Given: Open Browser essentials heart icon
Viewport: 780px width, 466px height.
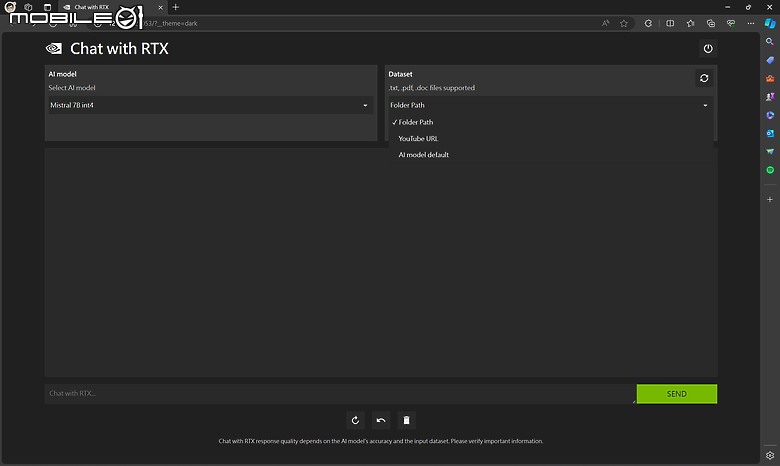Looking at the screenshot, I should 731,23.
